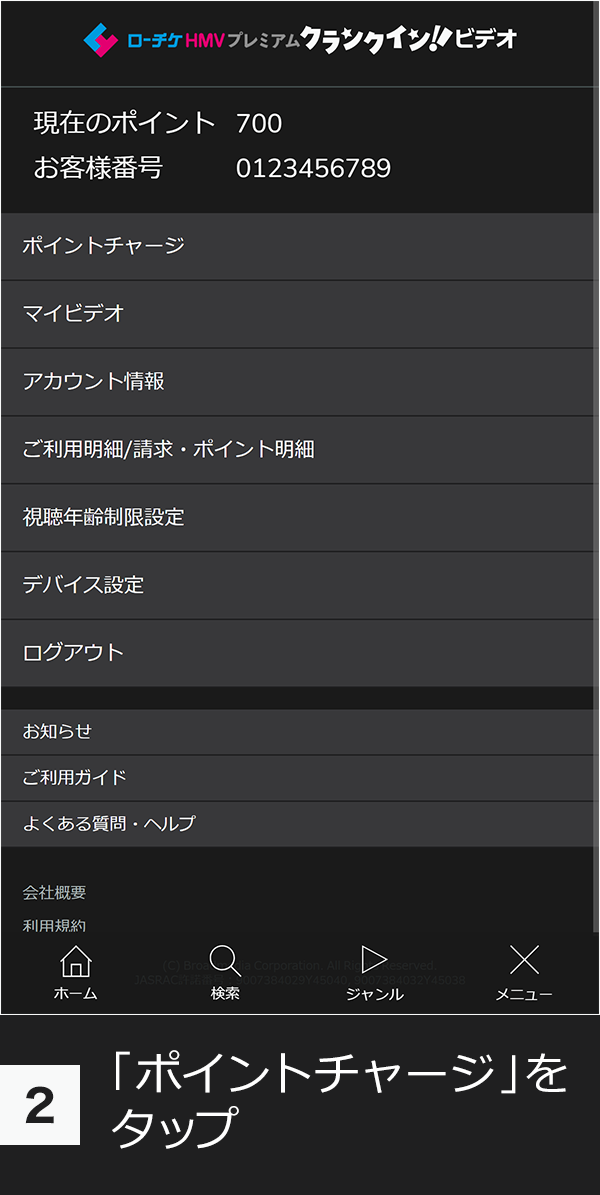Open アカウント情報 account settings

point(93,382)
